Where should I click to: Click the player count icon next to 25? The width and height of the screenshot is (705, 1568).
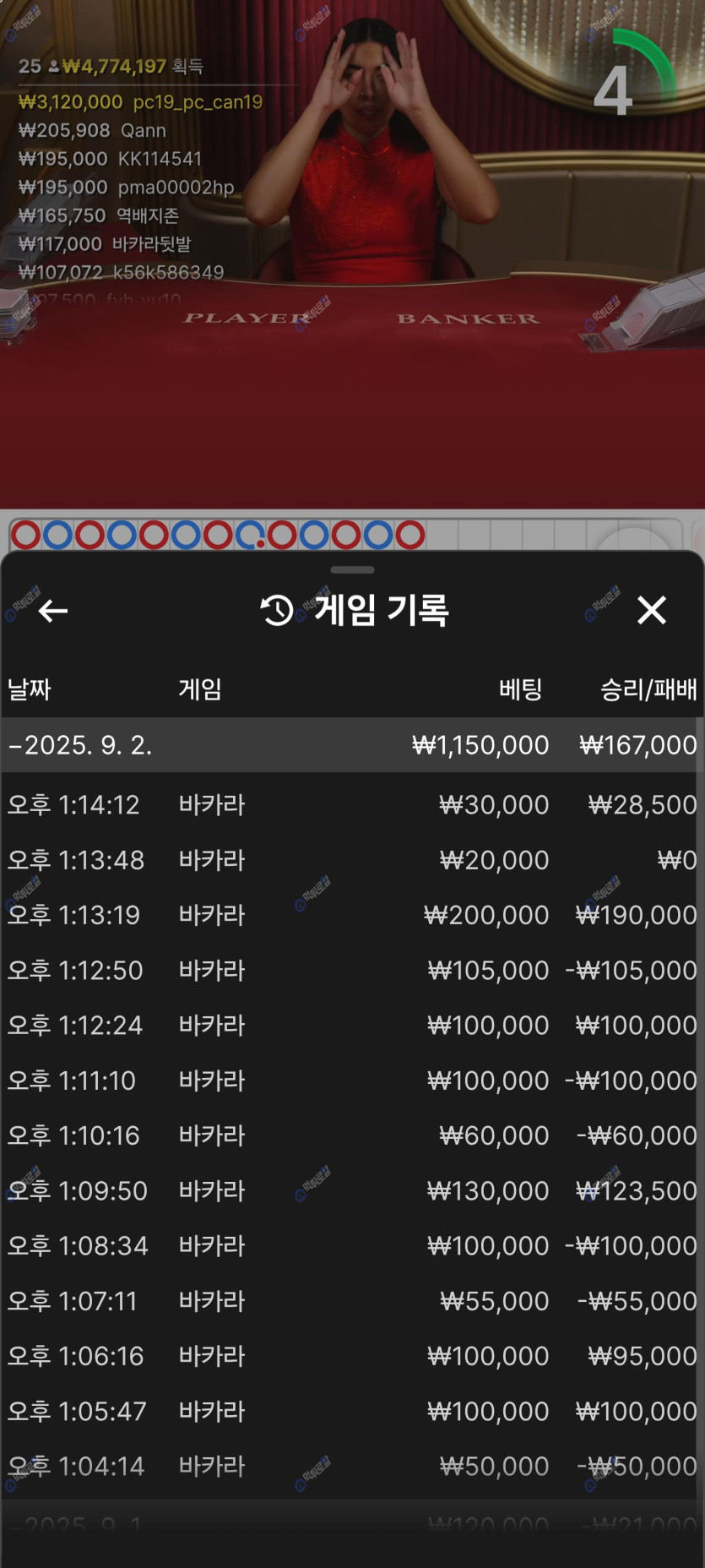(53, 67)
